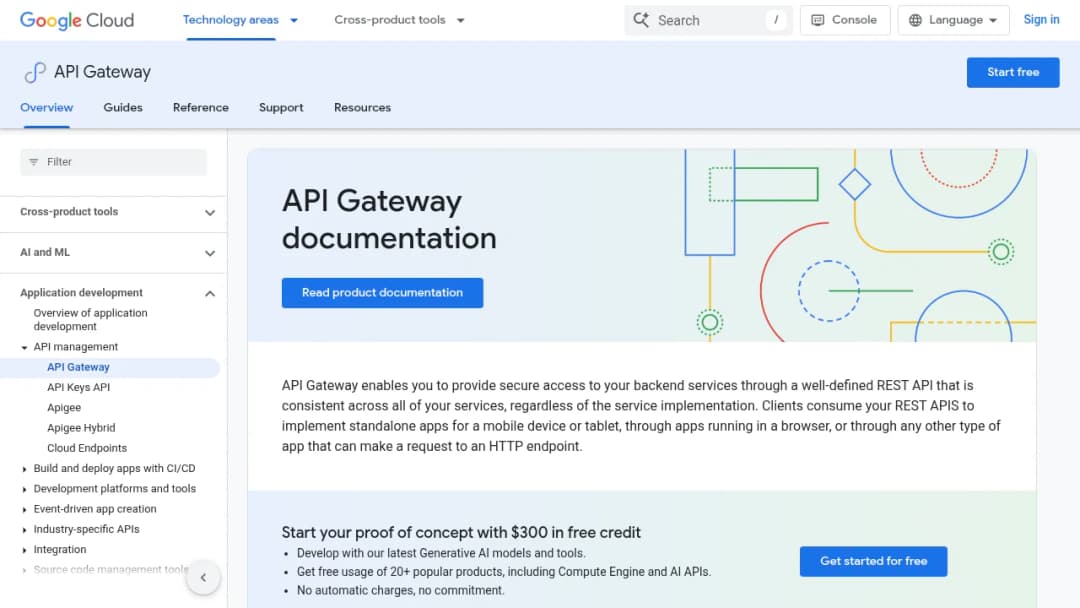Open the Console button
Viewport: 1080px width, 608px height.
[844, 20]
